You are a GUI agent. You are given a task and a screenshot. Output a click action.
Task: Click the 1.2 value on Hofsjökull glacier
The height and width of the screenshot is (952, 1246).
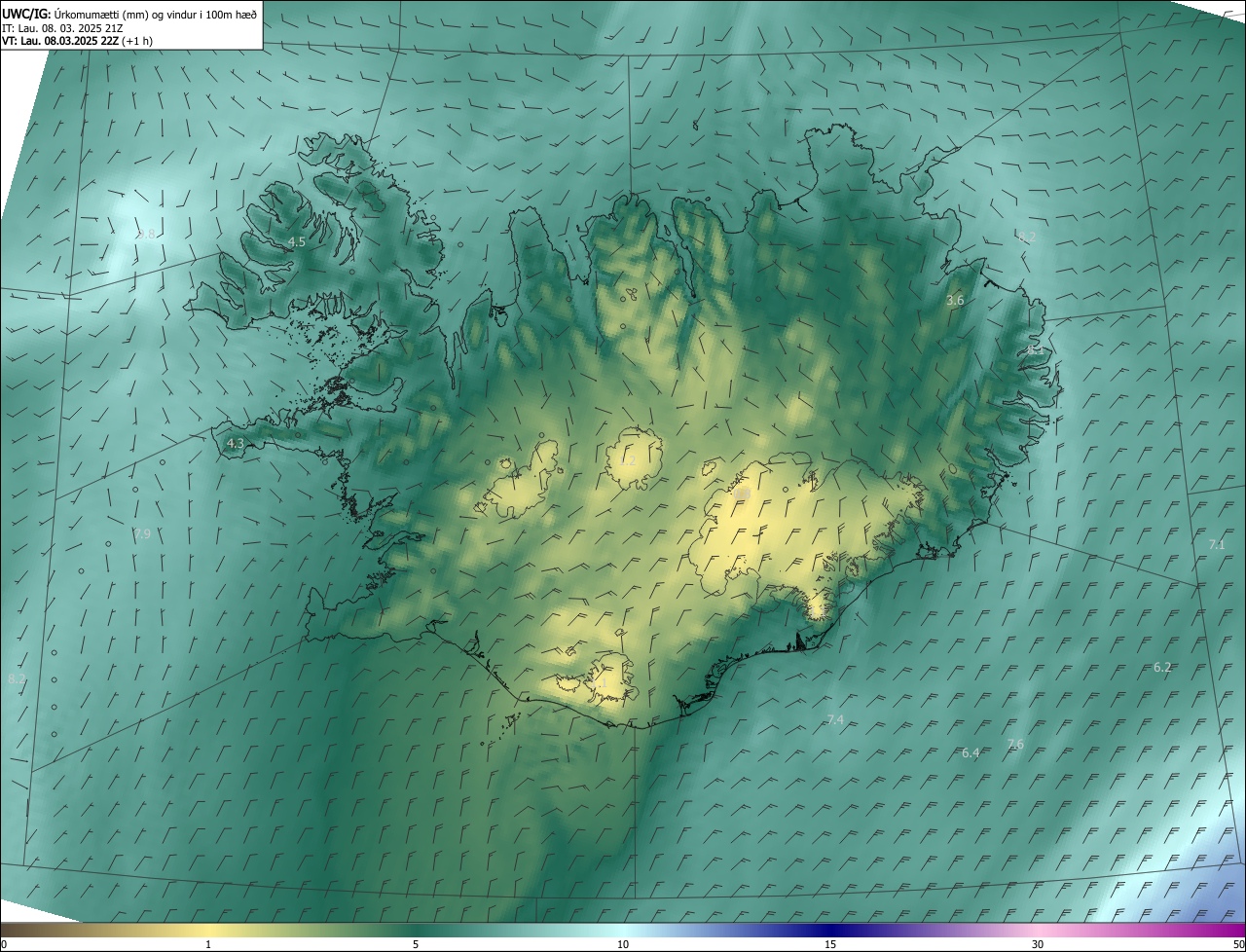point(628,461)
